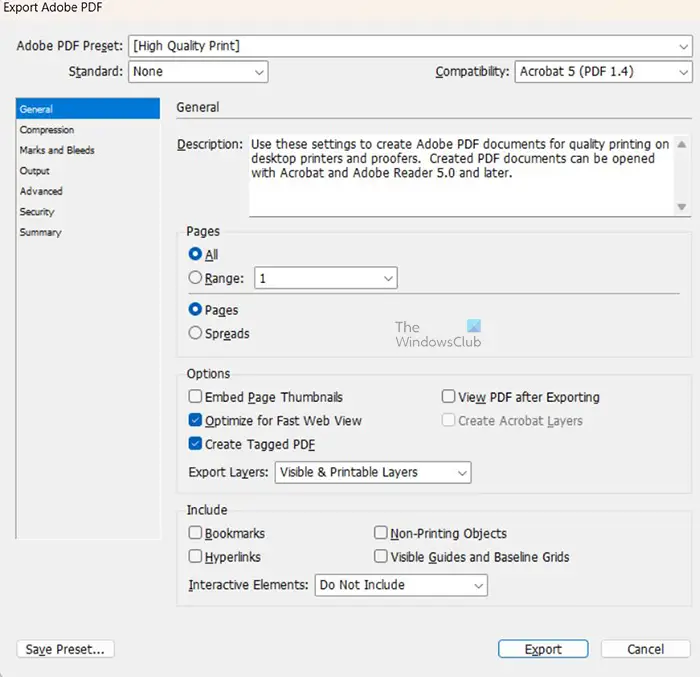Select the Pages export radio button
Screen dimensions: 700x677
(x=195, y=309)
